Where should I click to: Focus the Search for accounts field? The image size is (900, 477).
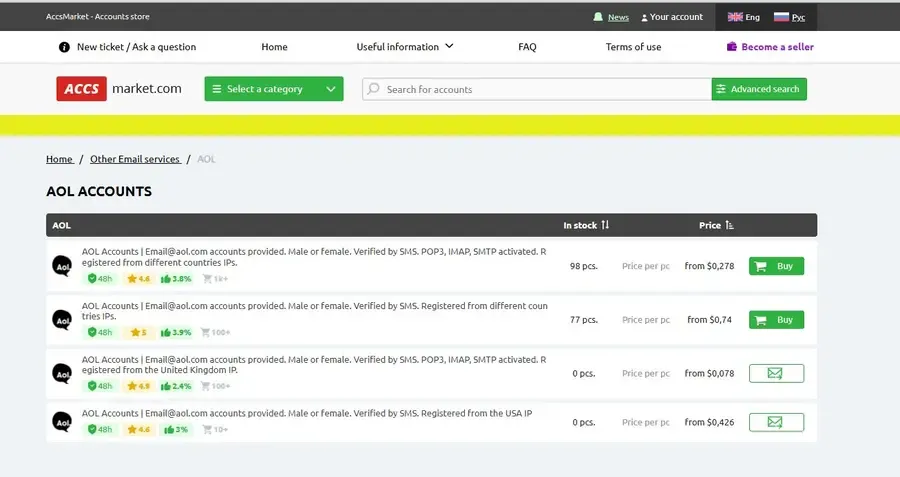(537, 89)
